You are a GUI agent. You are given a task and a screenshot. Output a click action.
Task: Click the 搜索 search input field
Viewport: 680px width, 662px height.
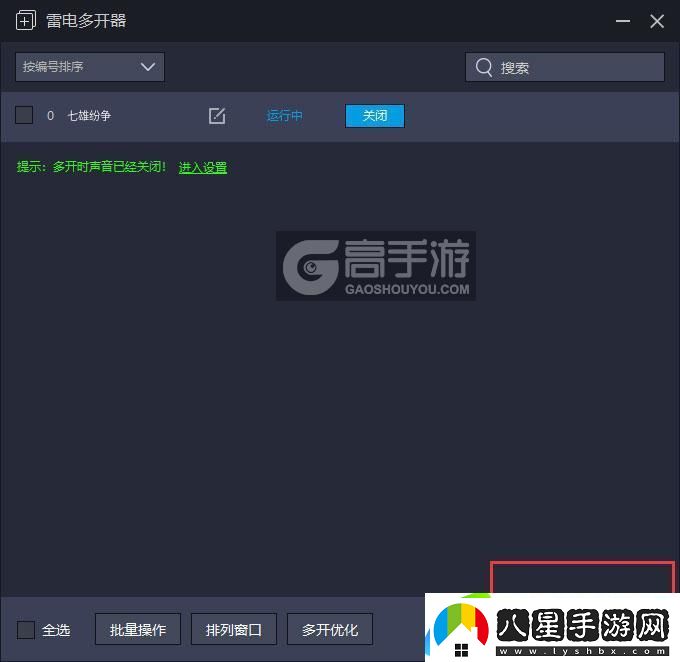coord(565,67)
